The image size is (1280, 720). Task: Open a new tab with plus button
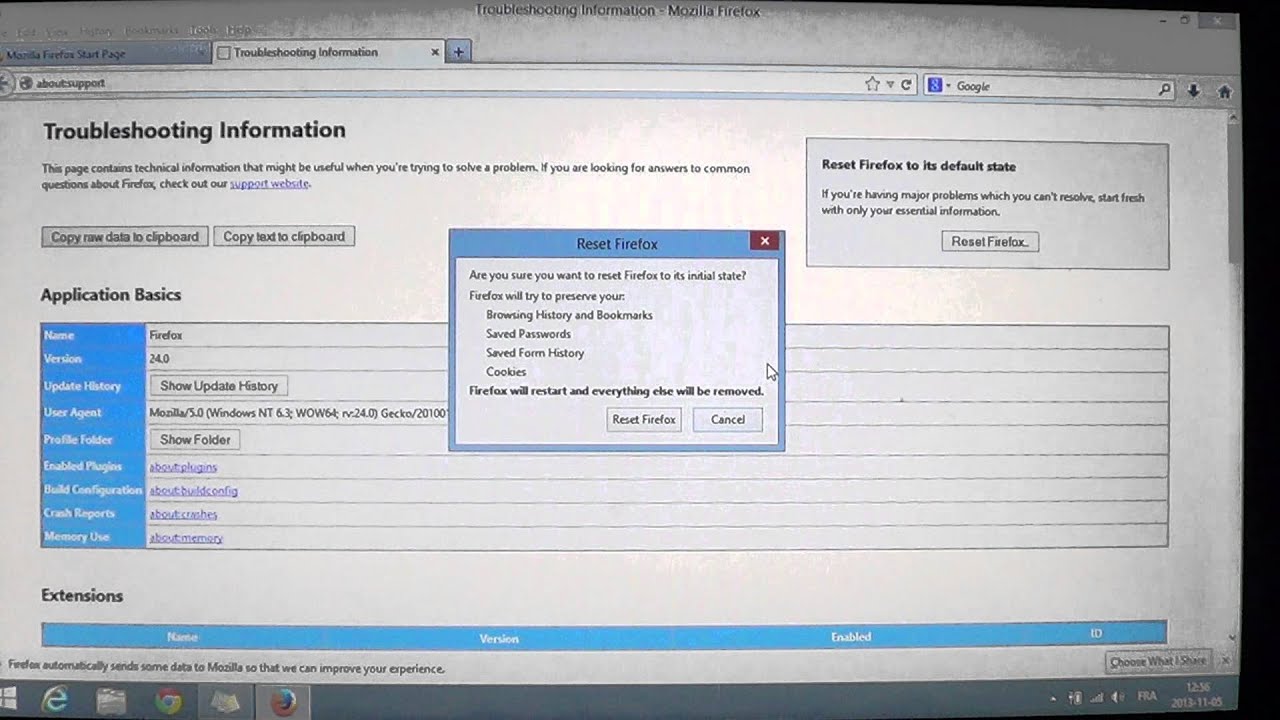coord(458,52)
